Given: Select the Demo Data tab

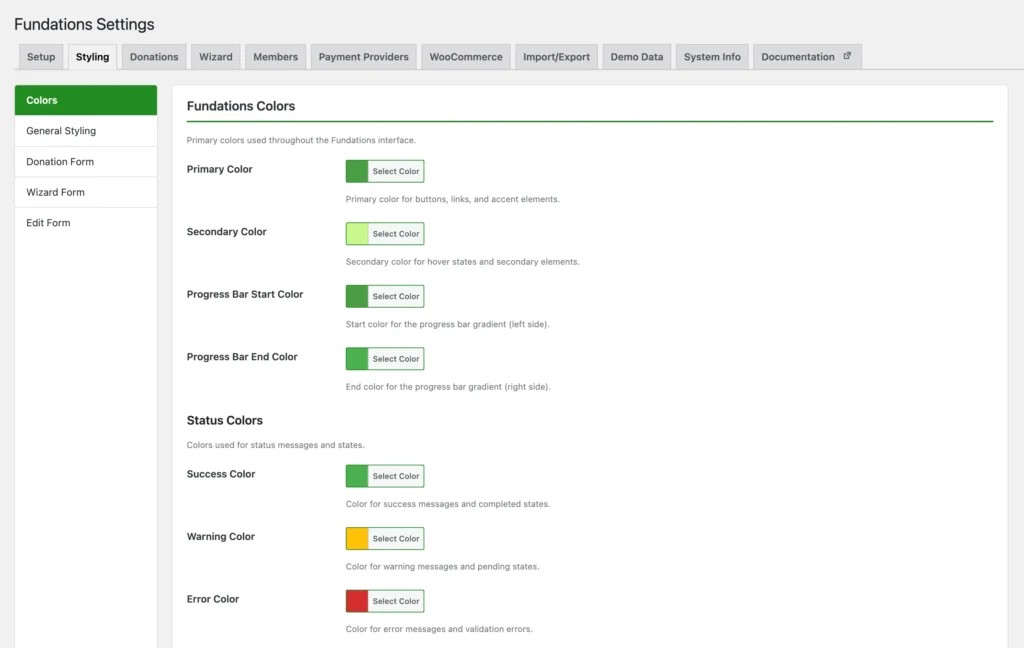Looking at the screenshot, I should 637,57.
